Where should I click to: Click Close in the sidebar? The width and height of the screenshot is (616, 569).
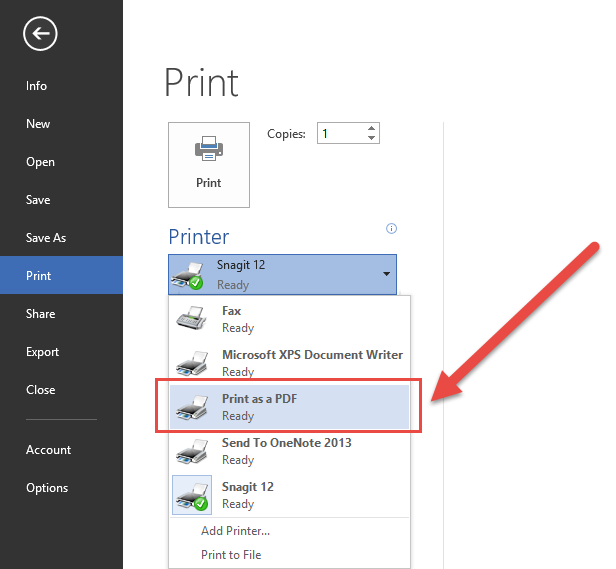pos(61,390)
